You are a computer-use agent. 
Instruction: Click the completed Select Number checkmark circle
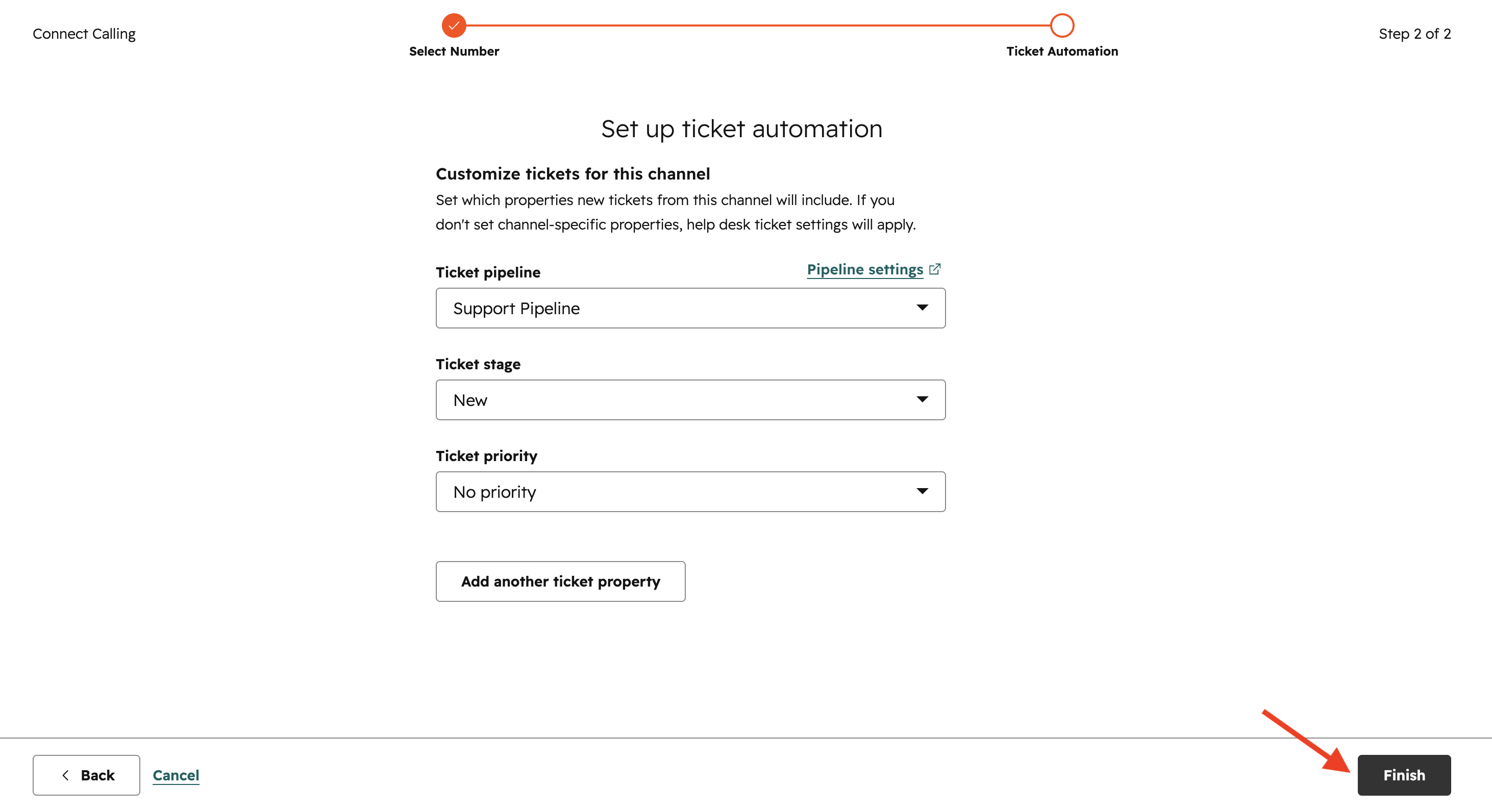(x=454, y=26)
